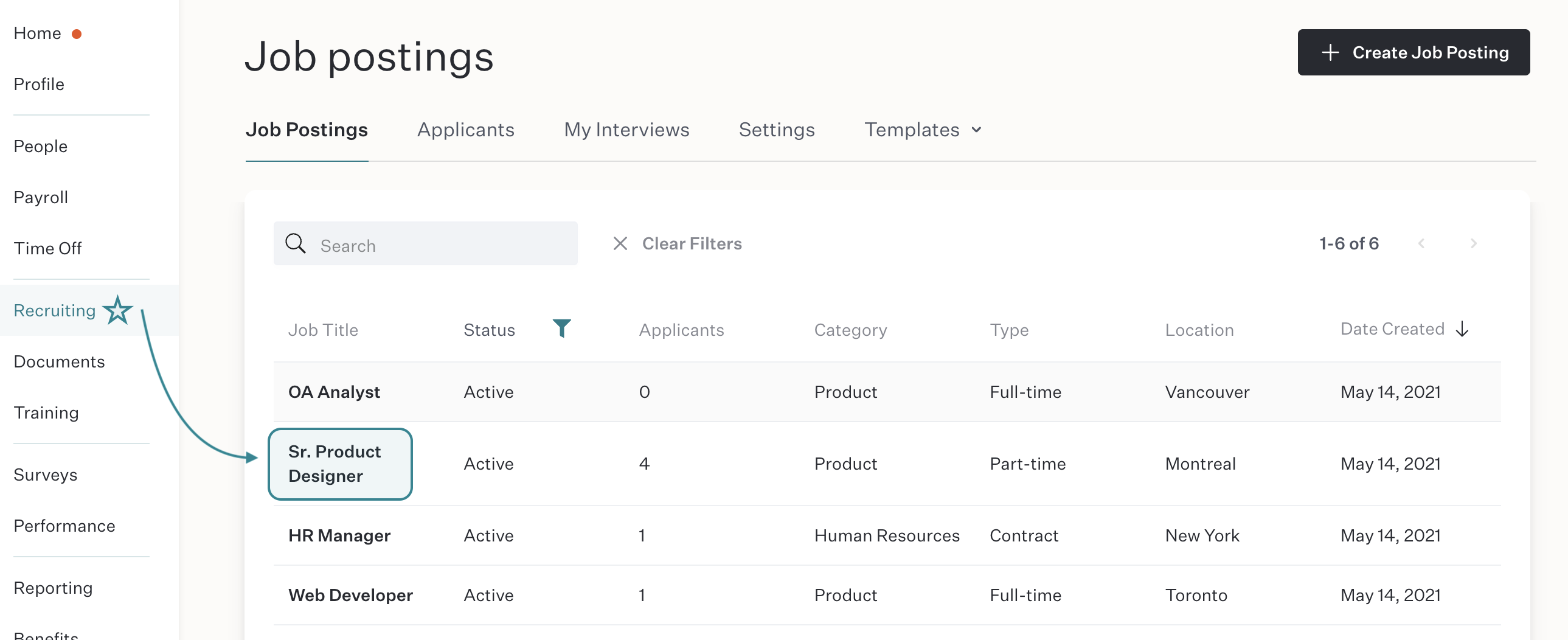Open Time Off from the sidebar
Viewport: 1568px width, 640px height.
click(47, 248)
